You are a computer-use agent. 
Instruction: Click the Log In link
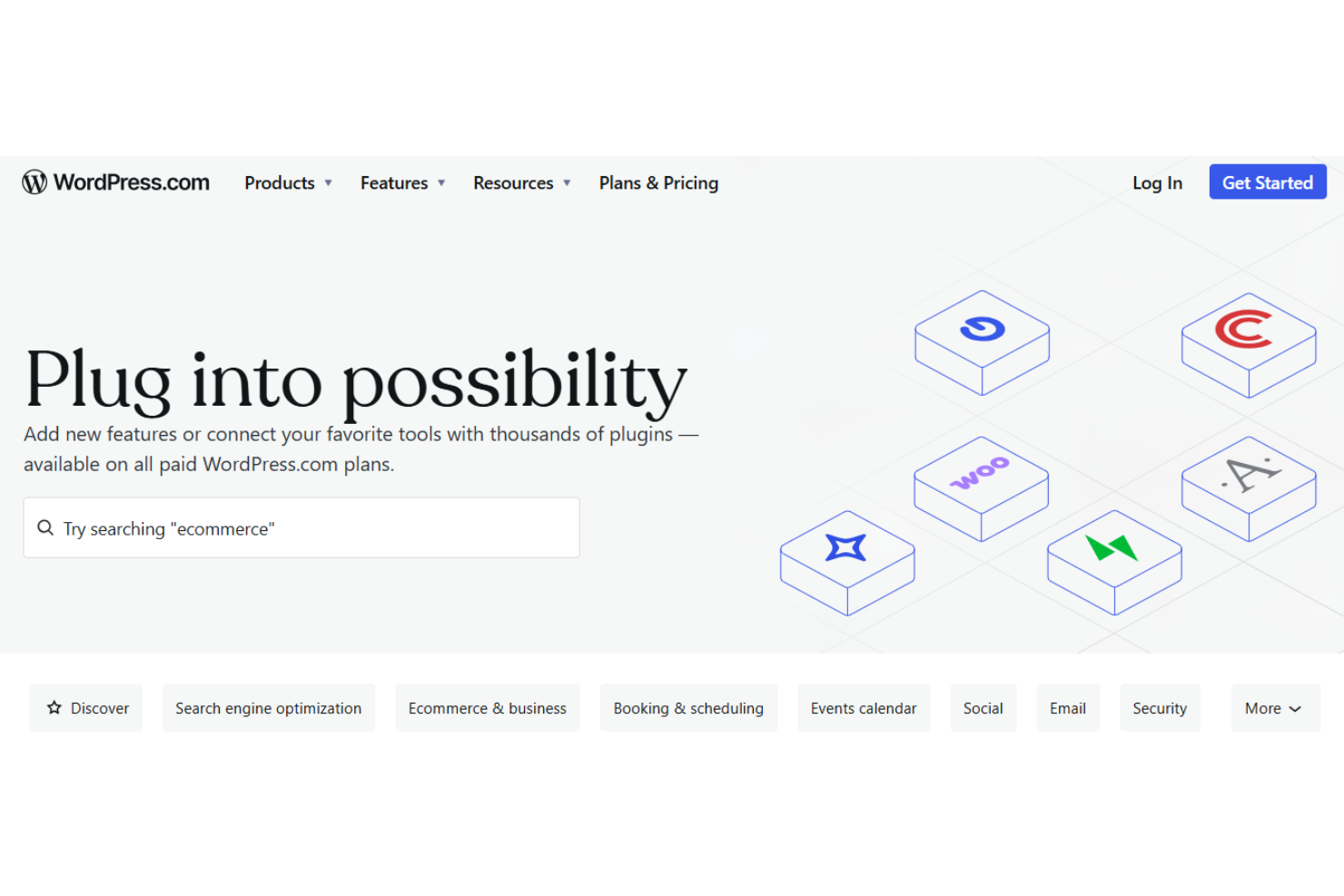(1157, 182)
